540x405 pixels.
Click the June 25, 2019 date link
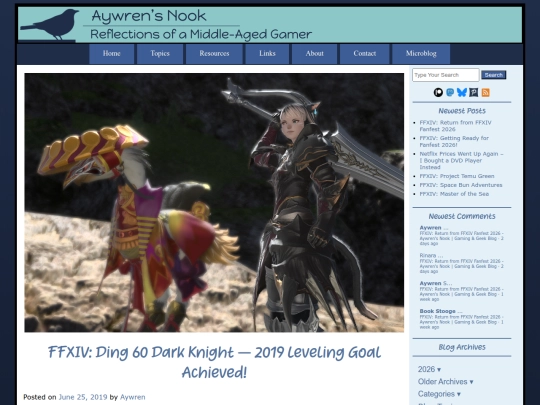click(x=83, y=397)
